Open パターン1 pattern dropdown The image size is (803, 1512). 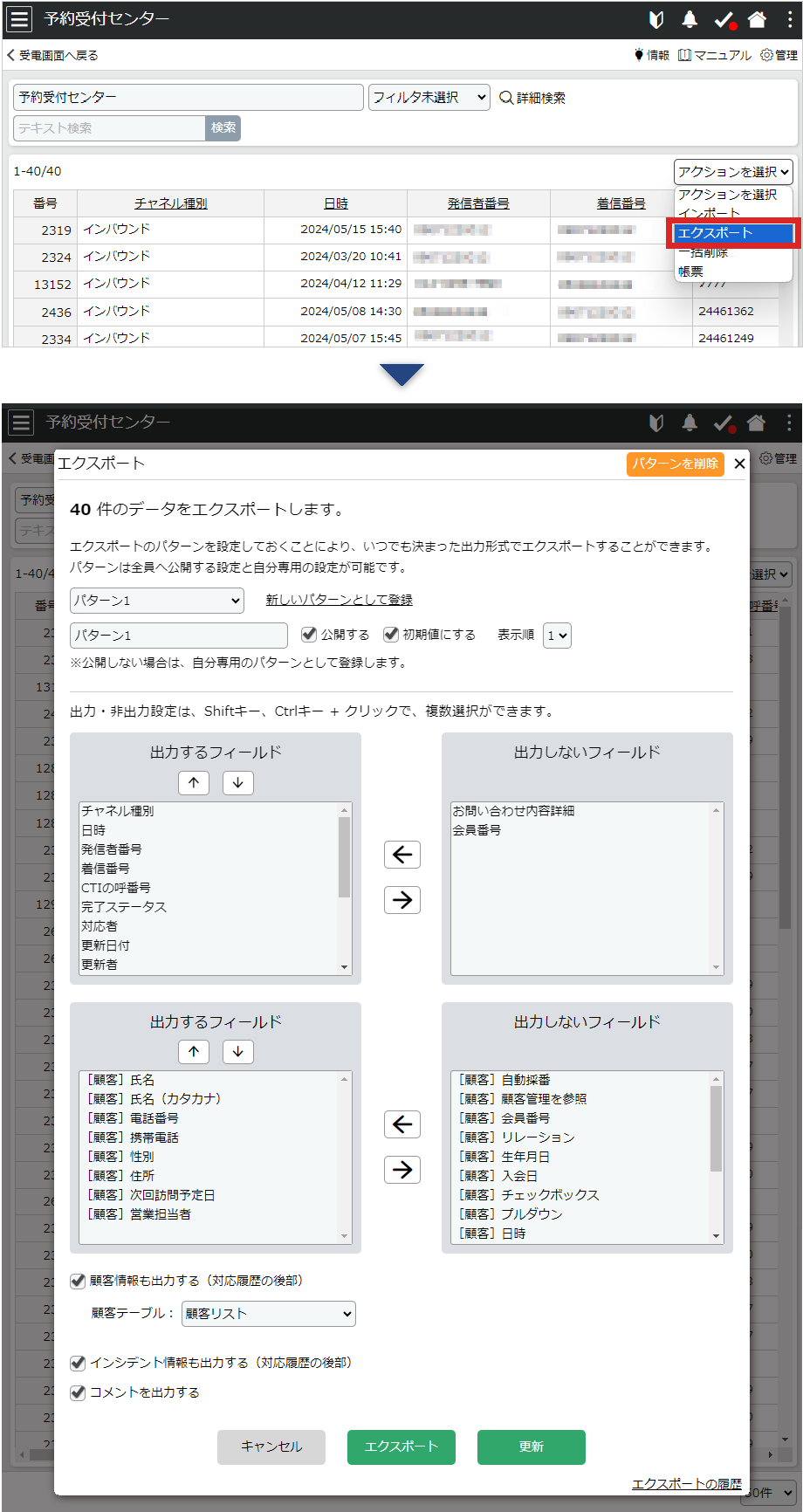(x=157, y=601)
